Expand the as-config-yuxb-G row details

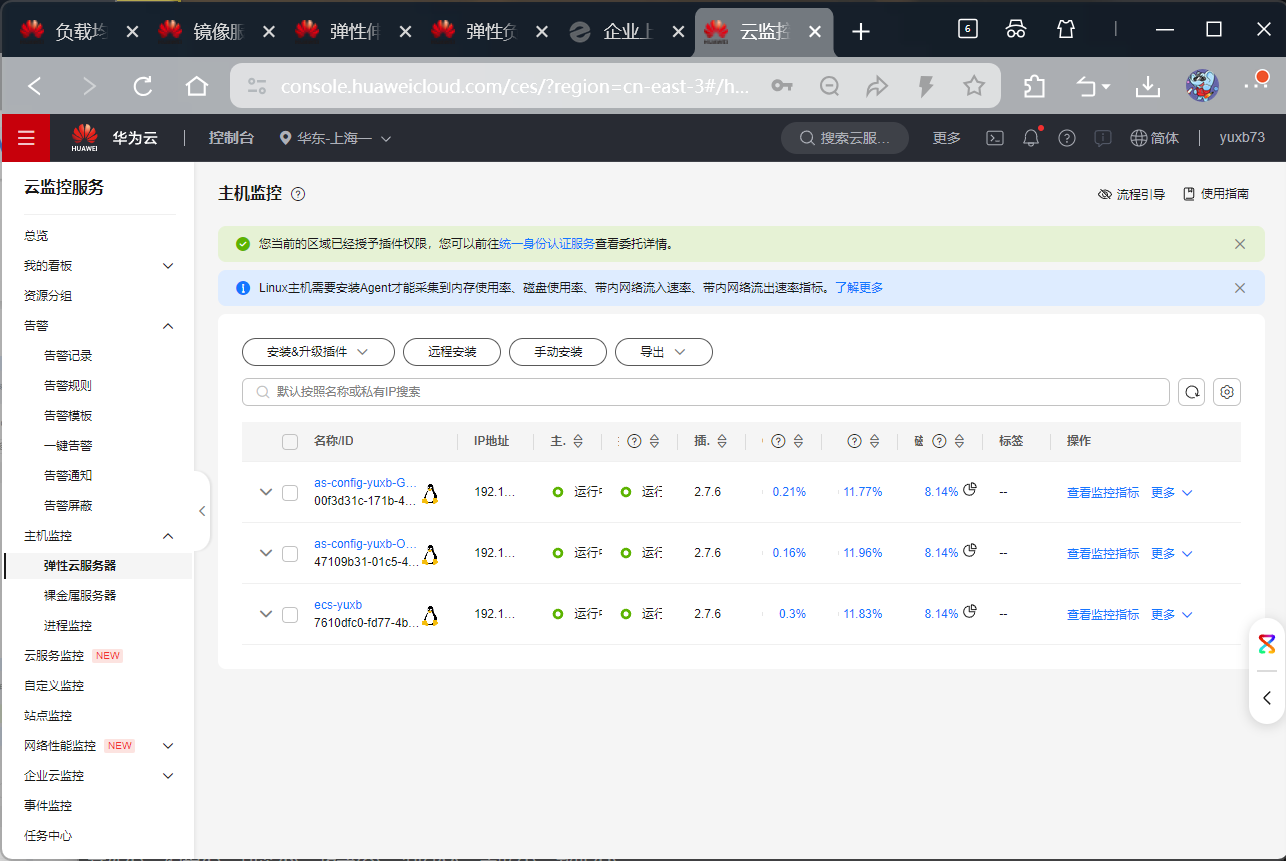pos(265,492)
